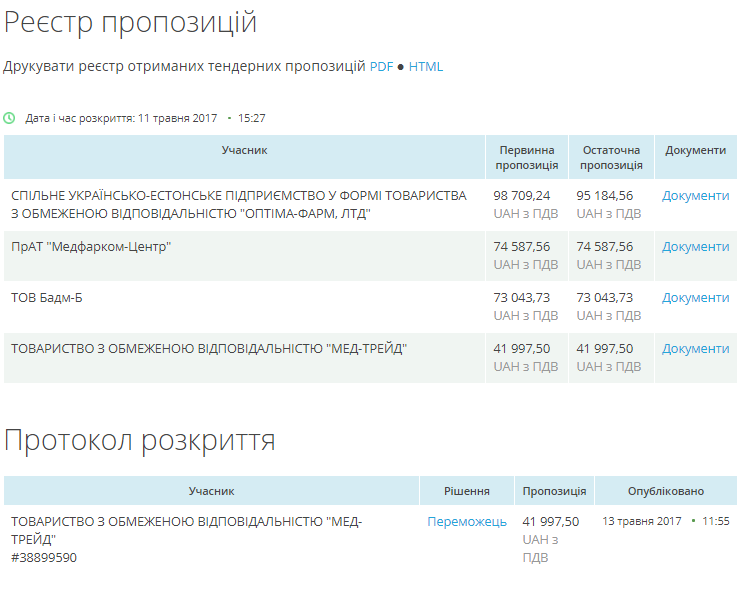Click the Переможець decision link
Image resolution: width=743 pixels, height=589 pixels.
(467, 522)
